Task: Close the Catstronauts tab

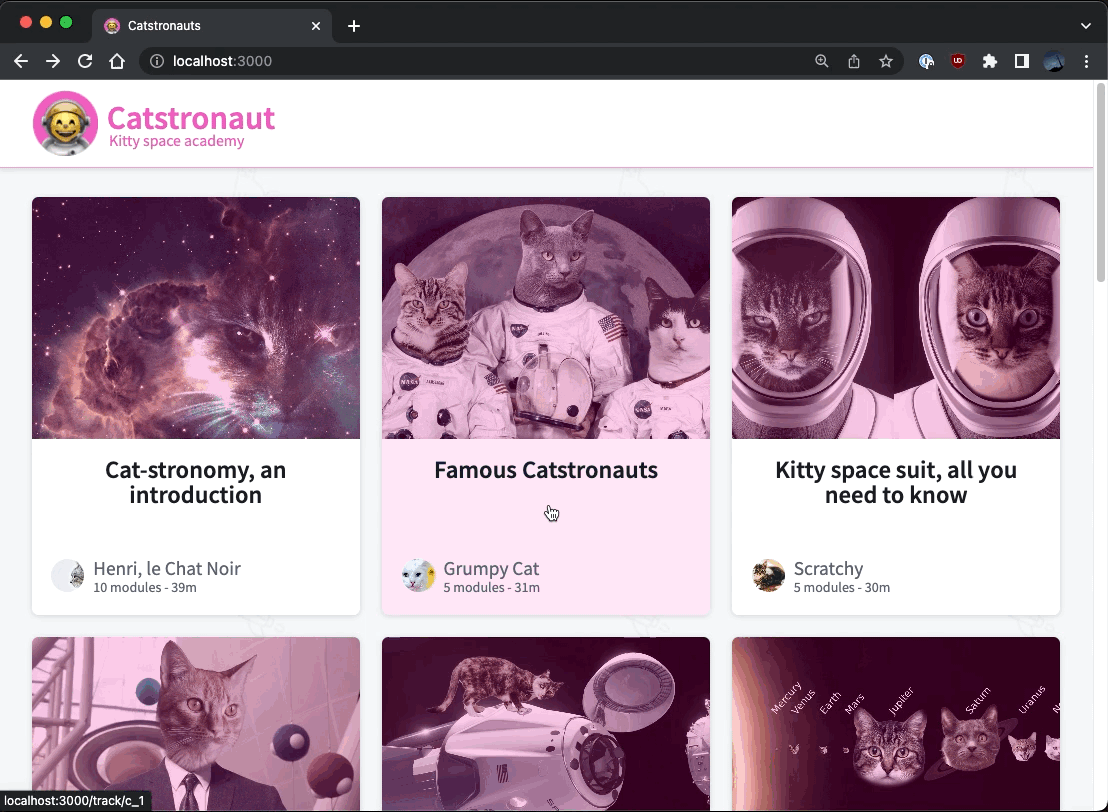Action: 316,26
